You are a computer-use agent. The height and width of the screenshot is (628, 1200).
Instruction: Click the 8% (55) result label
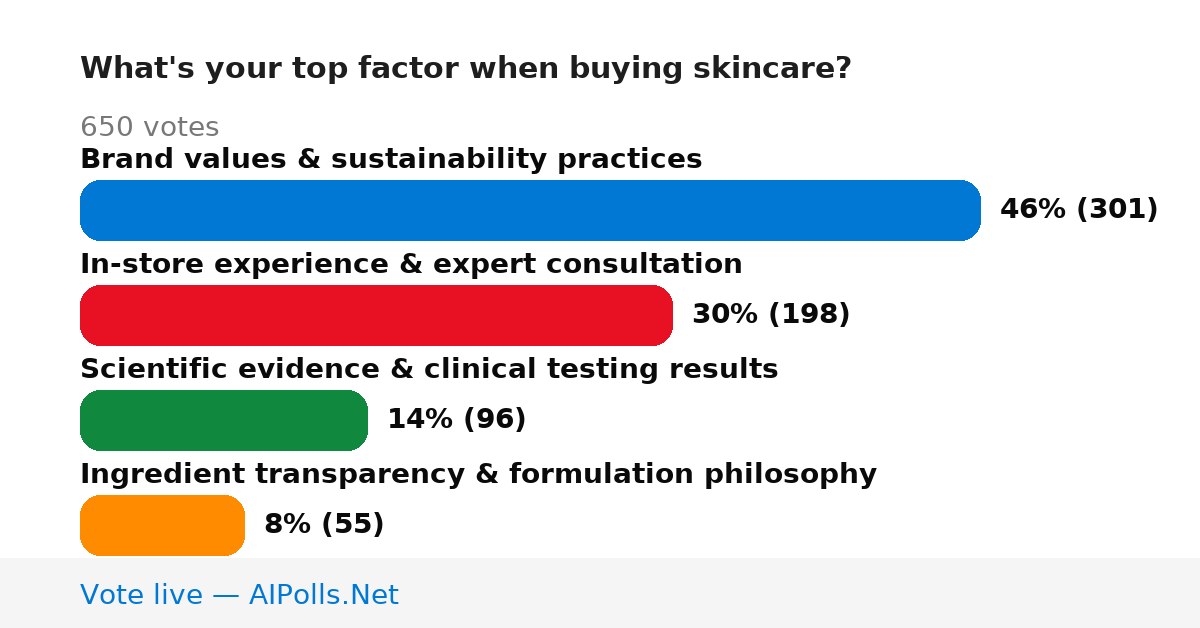(324, 524)
